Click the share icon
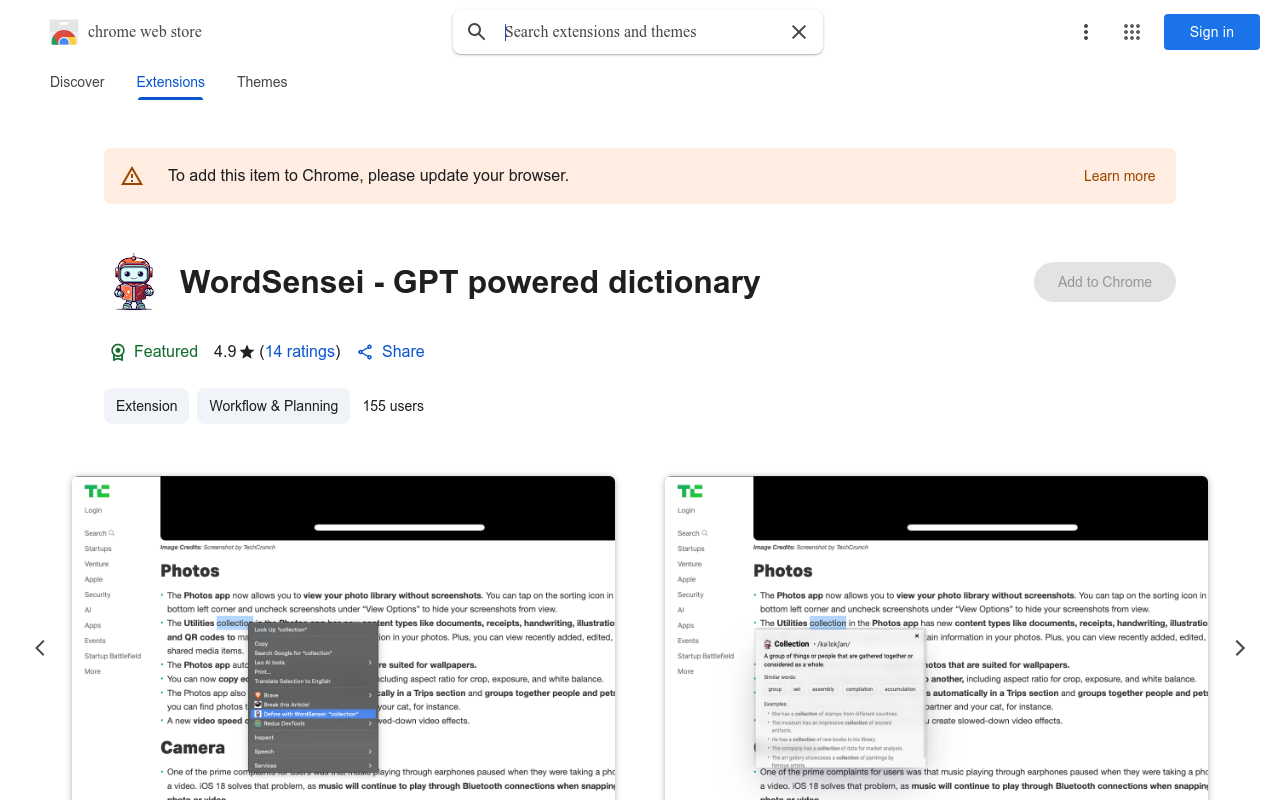 (365, 352)
